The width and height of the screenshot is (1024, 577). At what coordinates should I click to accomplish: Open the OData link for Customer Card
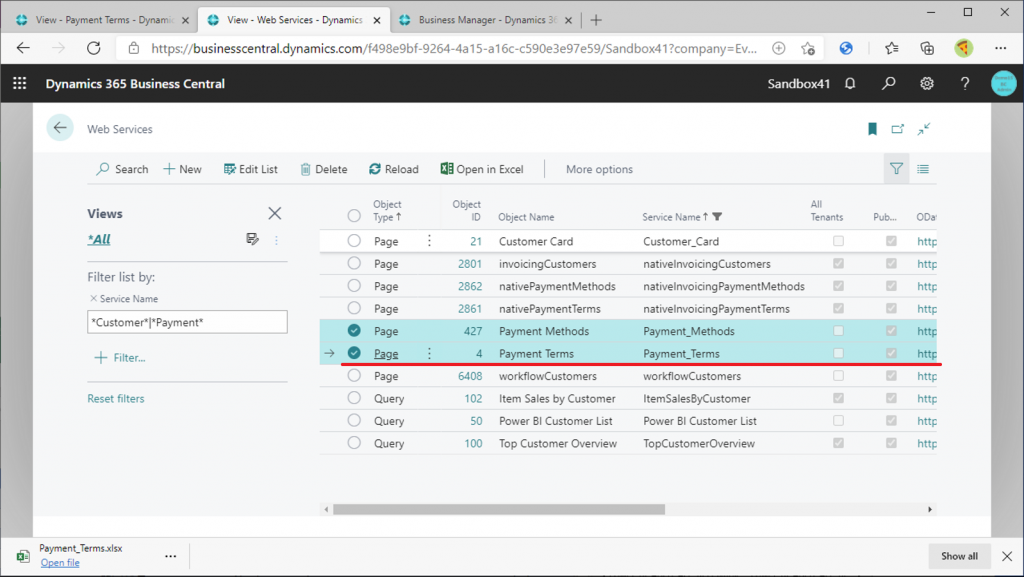927,242
